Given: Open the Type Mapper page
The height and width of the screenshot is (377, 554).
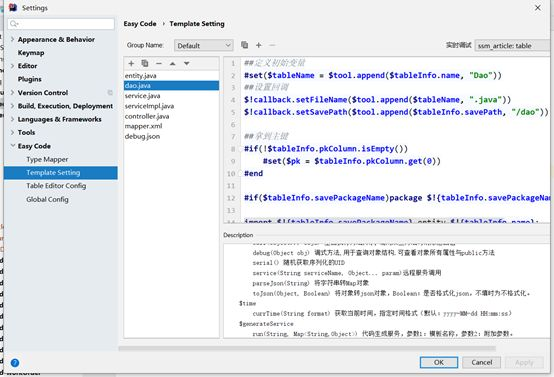Looking at the screenshot, I should pos(47,159).
